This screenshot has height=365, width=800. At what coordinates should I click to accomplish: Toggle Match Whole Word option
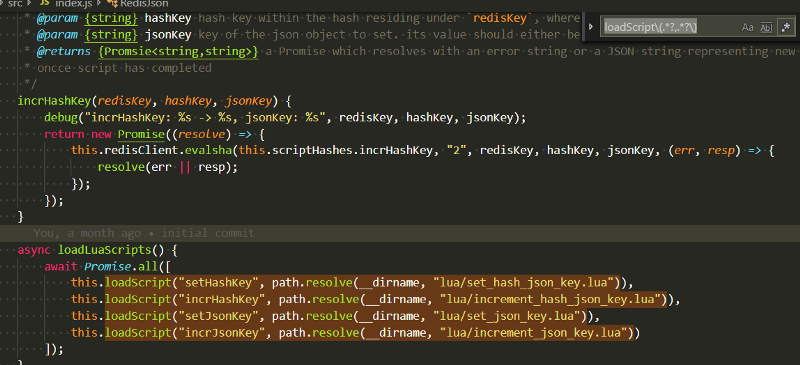tap(766, 28)
